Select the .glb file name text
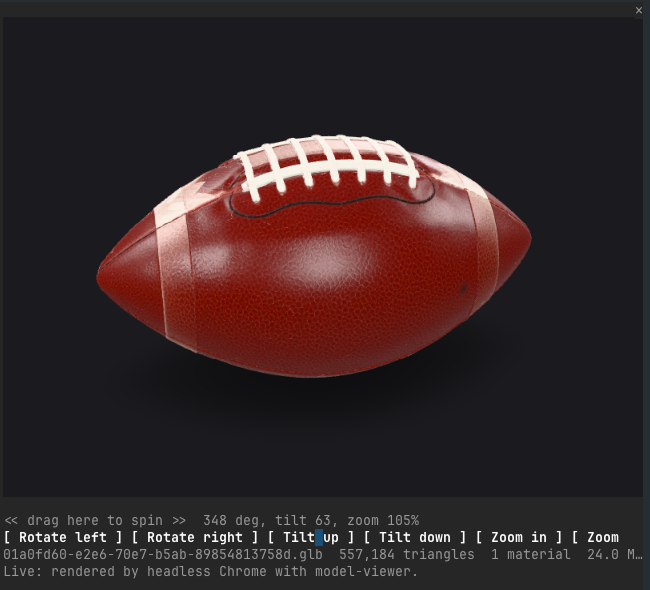This screenshot has height=590, width=650. [x=163, y=554]
